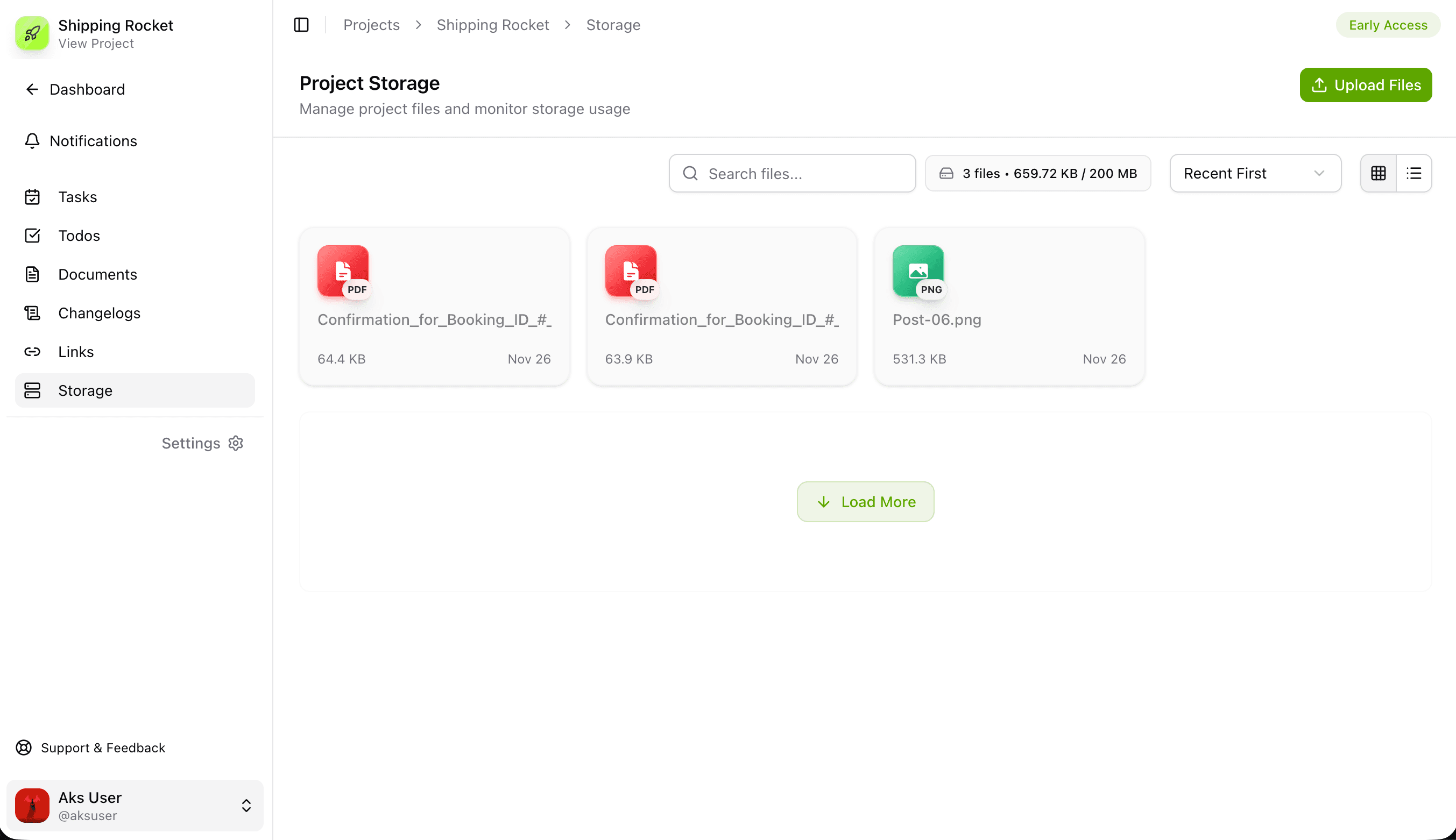1456x840 pixels.
Task: Open the Recent First sort dropdown
Action: click(1255, 173)
